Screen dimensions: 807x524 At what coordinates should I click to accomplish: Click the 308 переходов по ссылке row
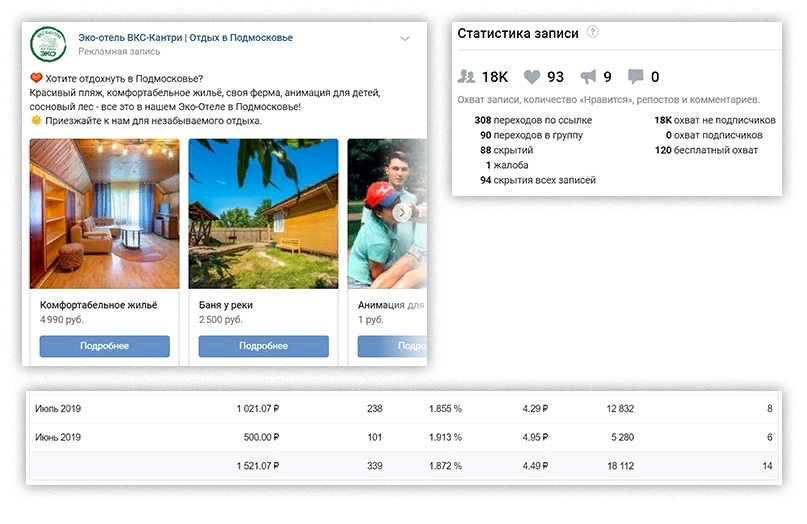click(533, 120)
